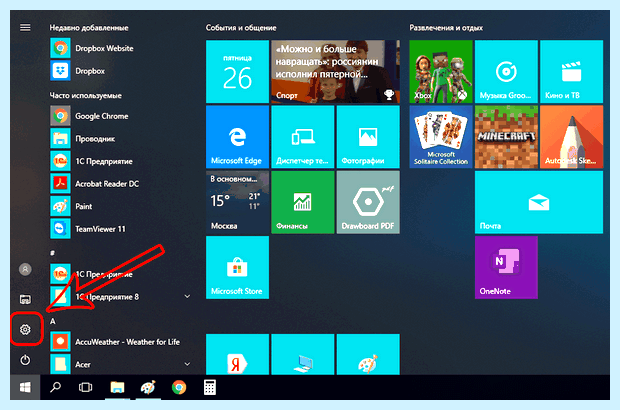Open the Yandex tile
The image size is (620, 410).
[237, 354]
